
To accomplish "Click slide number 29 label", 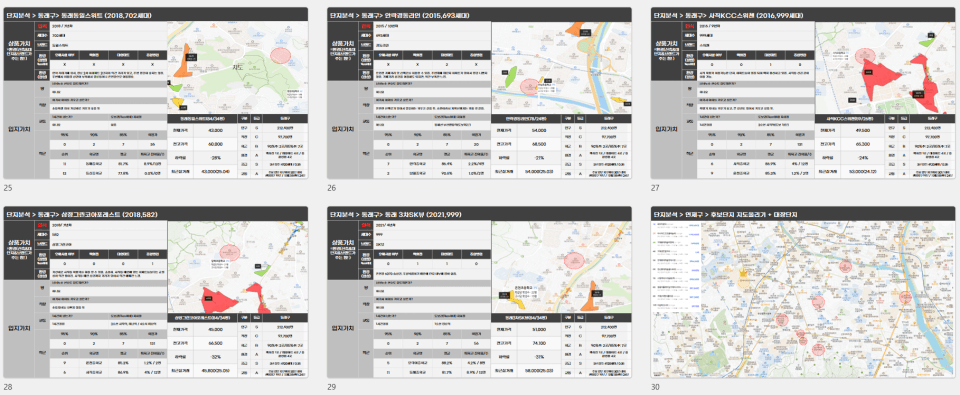I will click(x=331, y=387).
